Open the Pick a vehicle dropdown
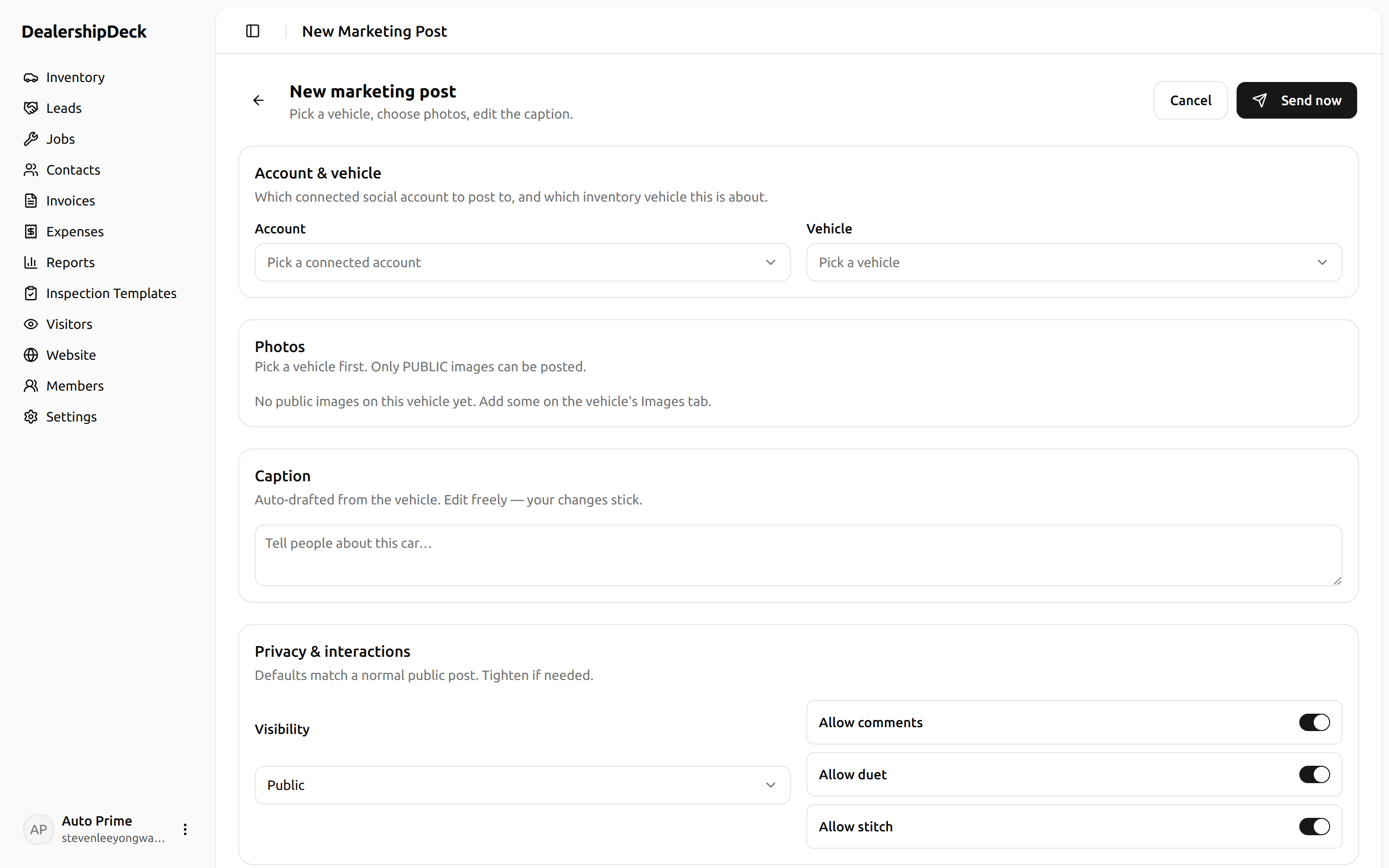 pyautogui.click(x=1074, y=262)
